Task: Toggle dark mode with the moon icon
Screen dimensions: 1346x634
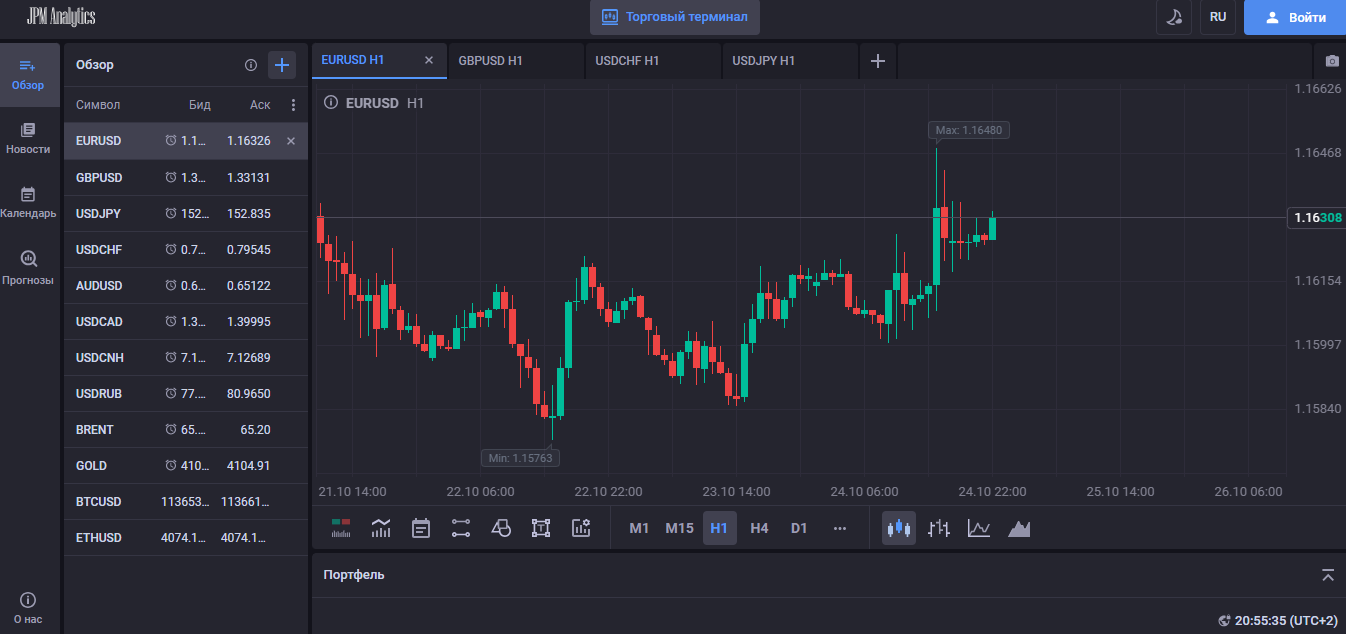Action: pos(1173,18)
